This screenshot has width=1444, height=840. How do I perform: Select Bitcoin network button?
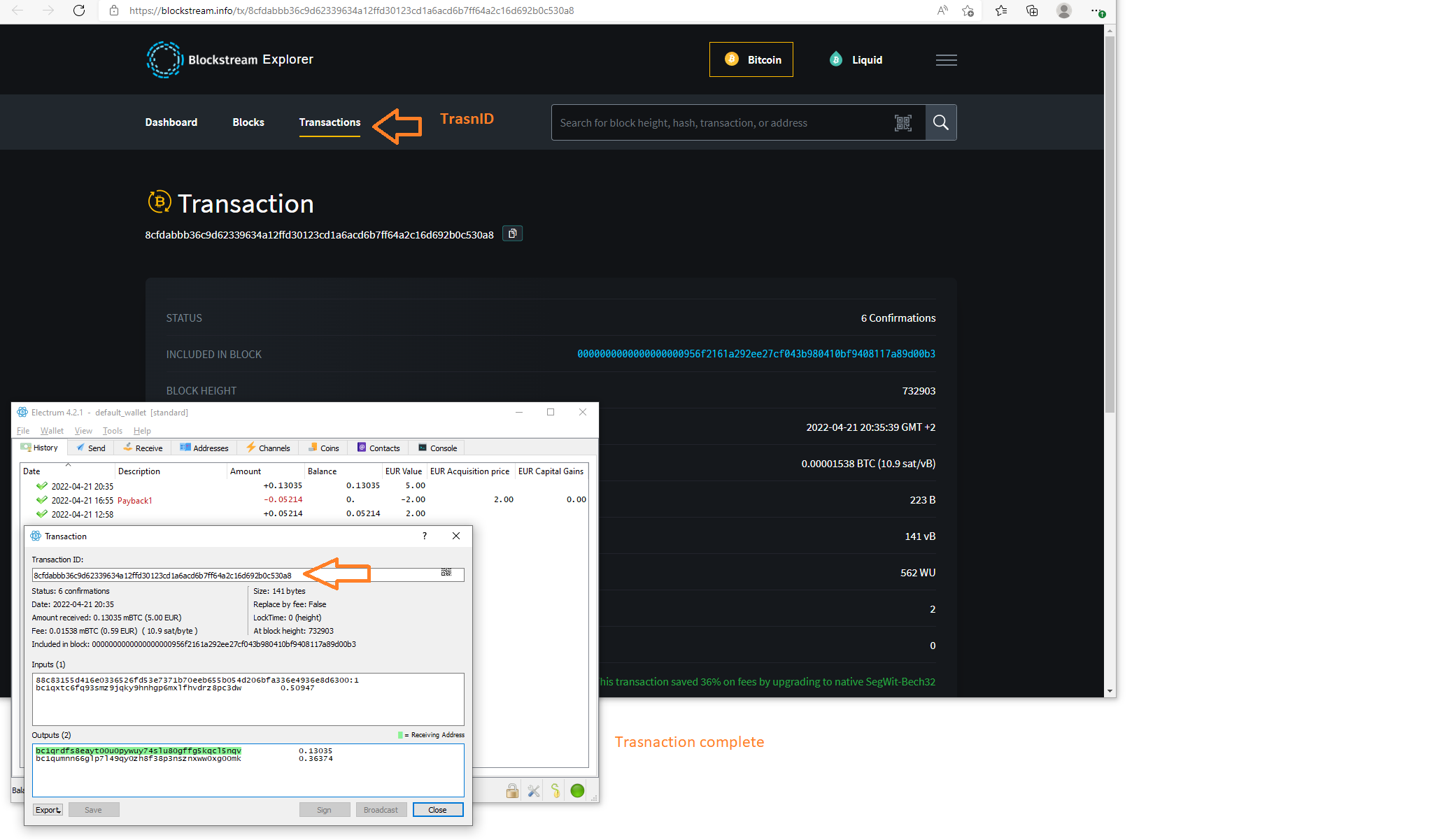pos(751,60)
